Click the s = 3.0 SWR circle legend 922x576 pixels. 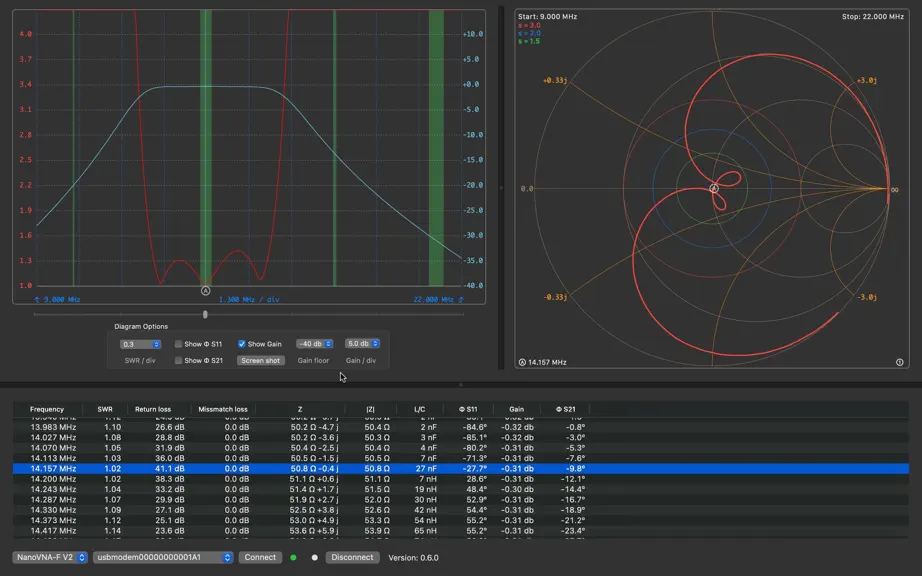529,25
